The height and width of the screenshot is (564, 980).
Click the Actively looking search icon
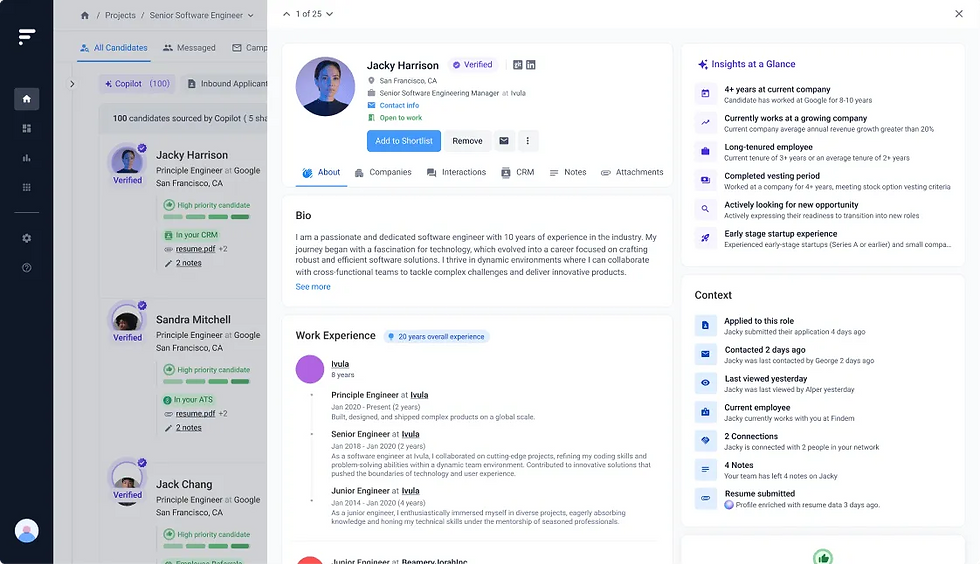(x=705, y=209)
